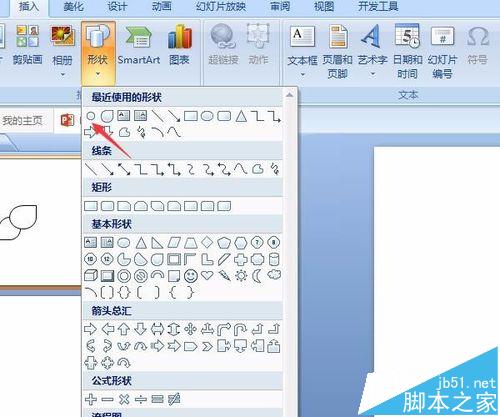
Task: Select the pentagon arrow block shape
Action: (x=190, y=346)
